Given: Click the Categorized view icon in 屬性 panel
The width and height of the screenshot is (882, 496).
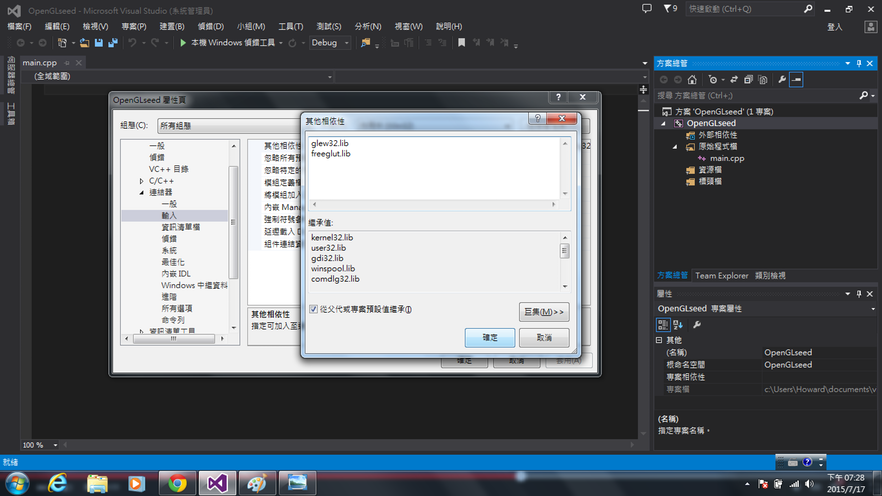Looking at the screenshot, I should coord(663,324).
